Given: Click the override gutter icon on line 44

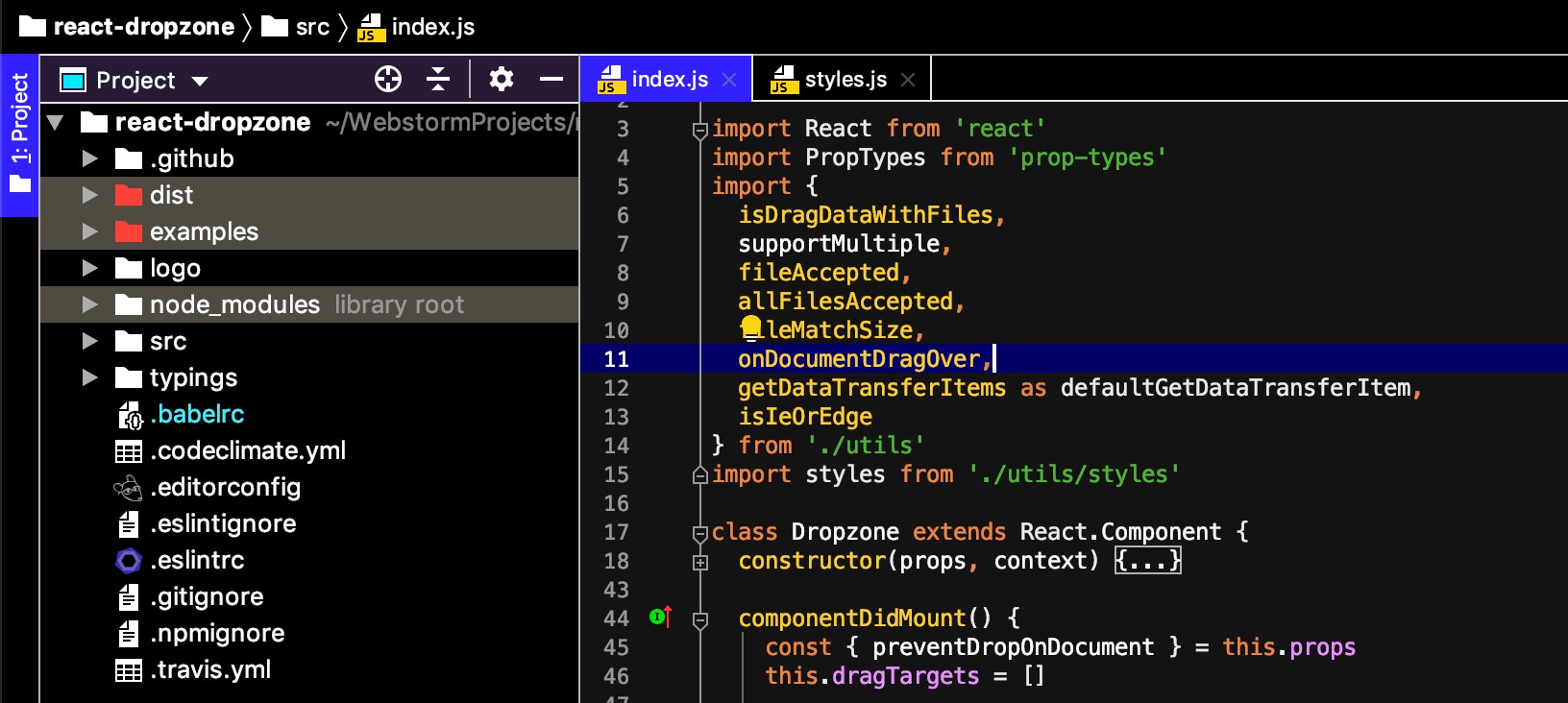Looking at the screenshot, I should tap(660, 617).
